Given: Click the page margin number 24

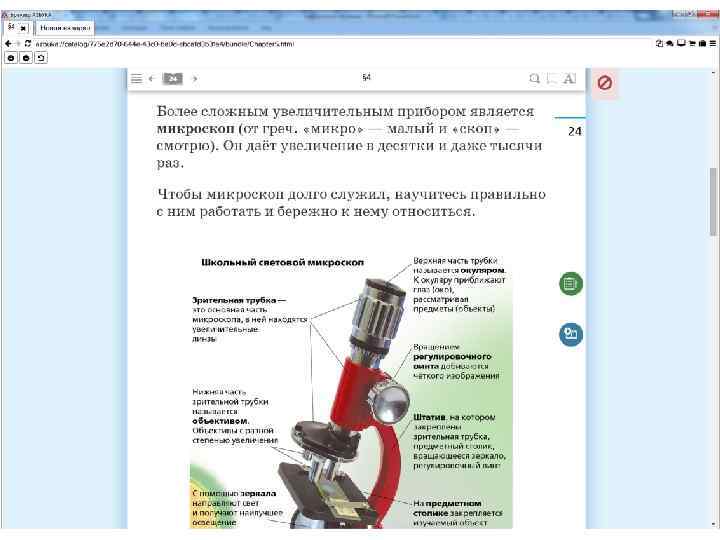Looking at the screenshot, I should click(x=575, y=131).
